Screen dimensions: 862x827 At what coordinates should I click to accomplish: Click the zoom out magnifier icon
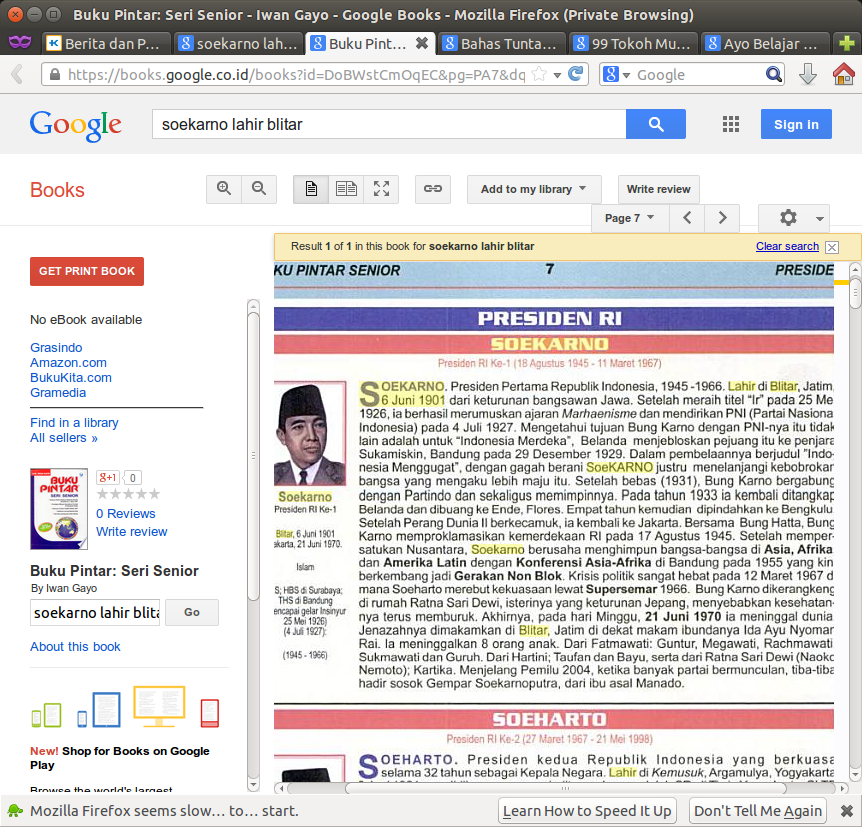259,189
